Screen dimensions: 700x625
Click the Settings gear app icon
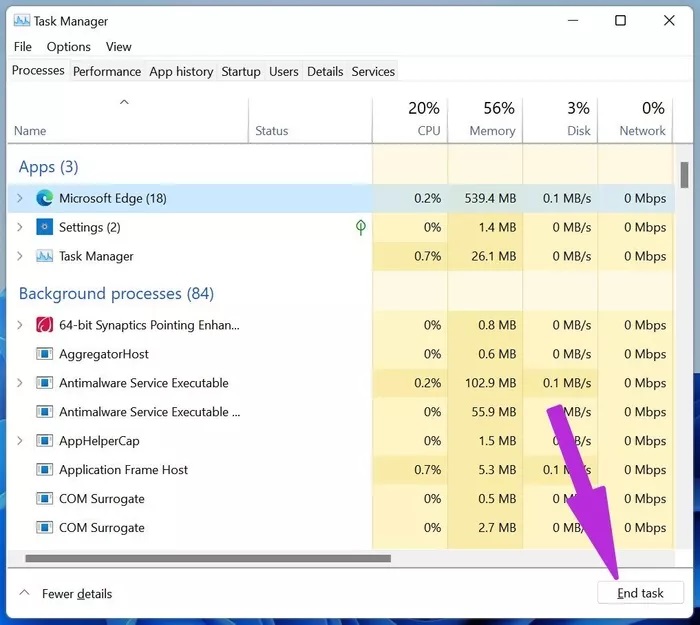pyautogui.click(x=44, y=227)
